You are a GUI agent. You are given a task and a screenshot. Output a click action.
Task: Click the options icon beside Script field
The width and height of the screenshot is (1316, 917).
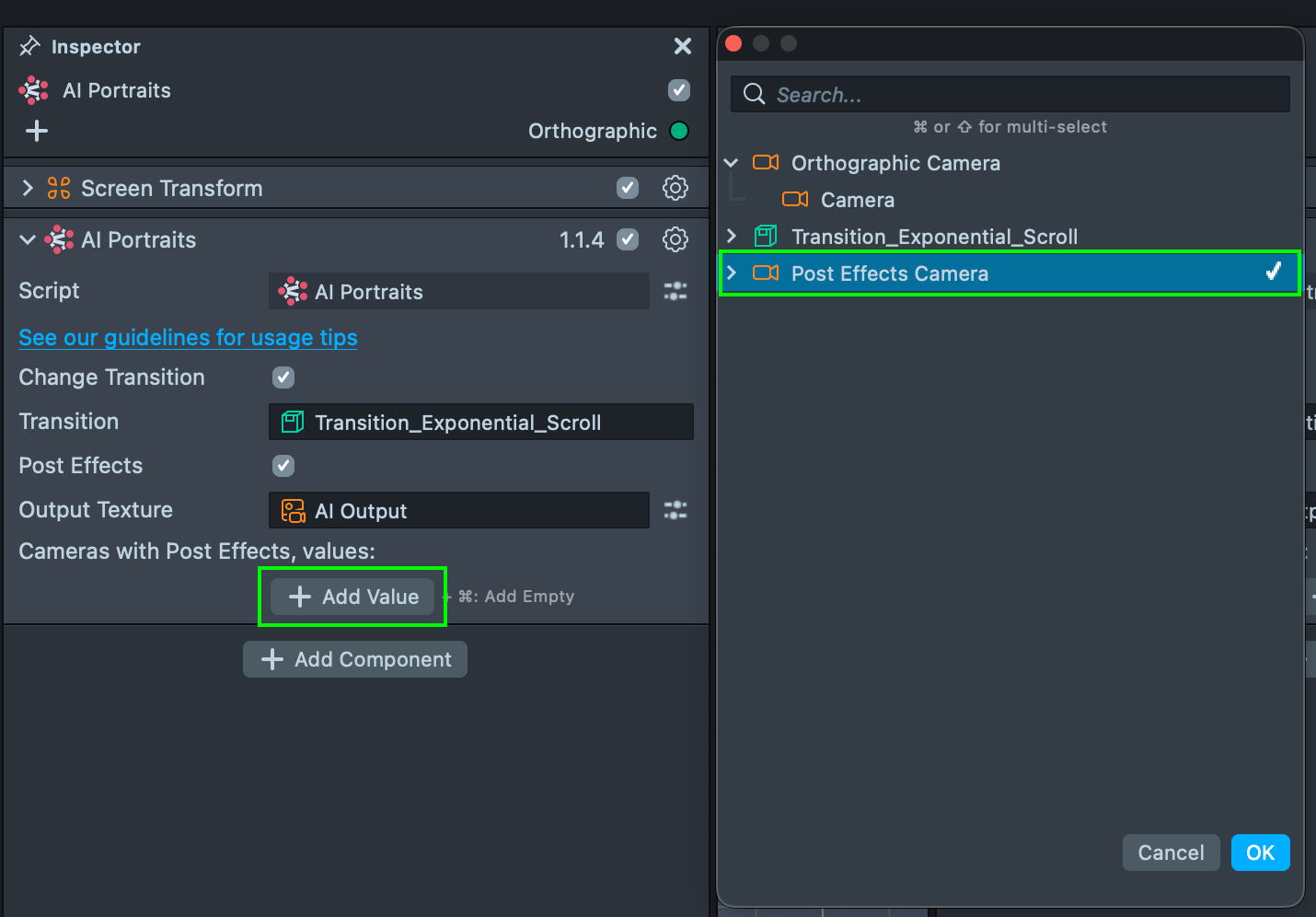[x=675, y=291]
